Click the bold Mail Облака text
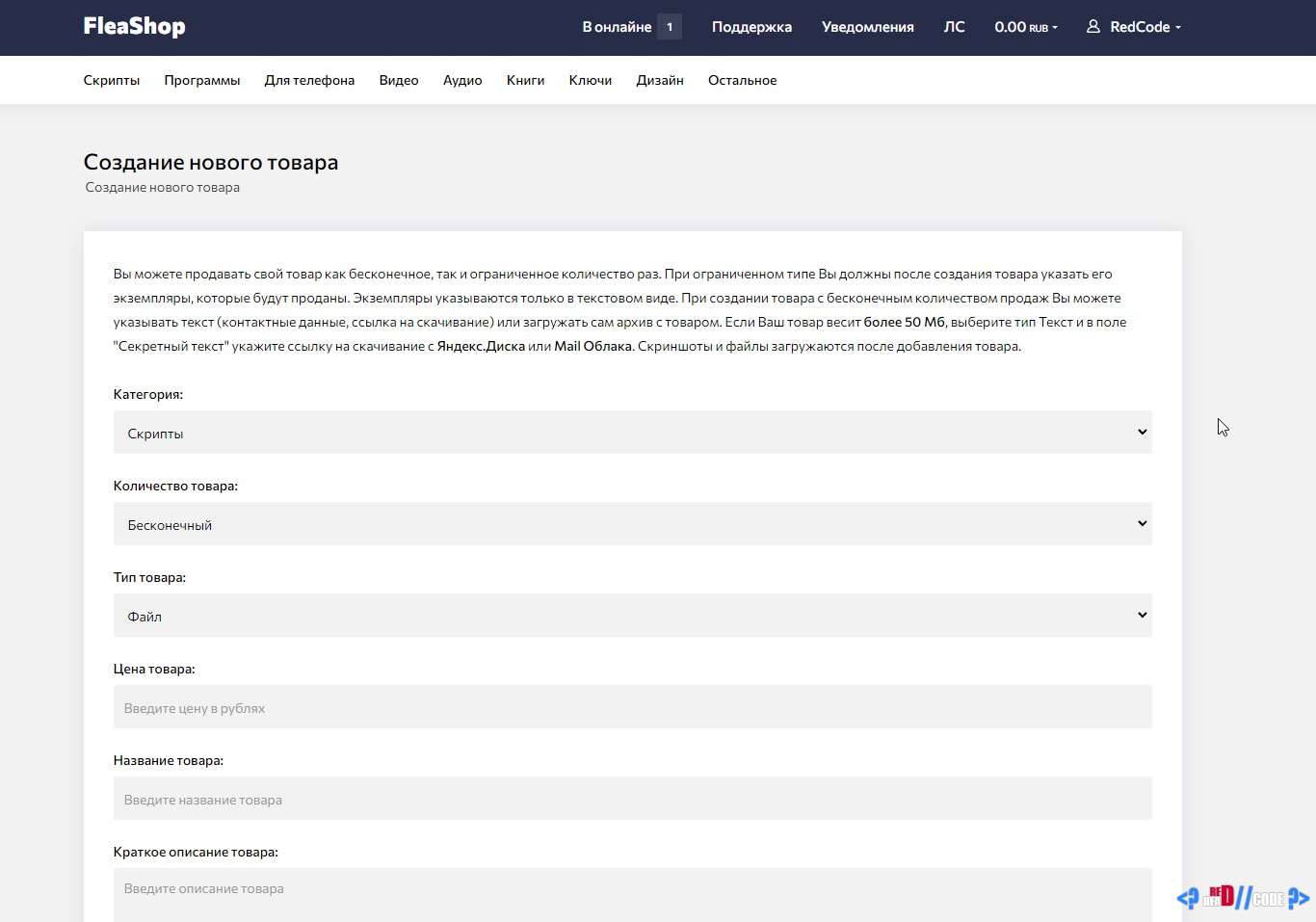The width and height of the screenshot is (1316, 922). coord(593,346)
